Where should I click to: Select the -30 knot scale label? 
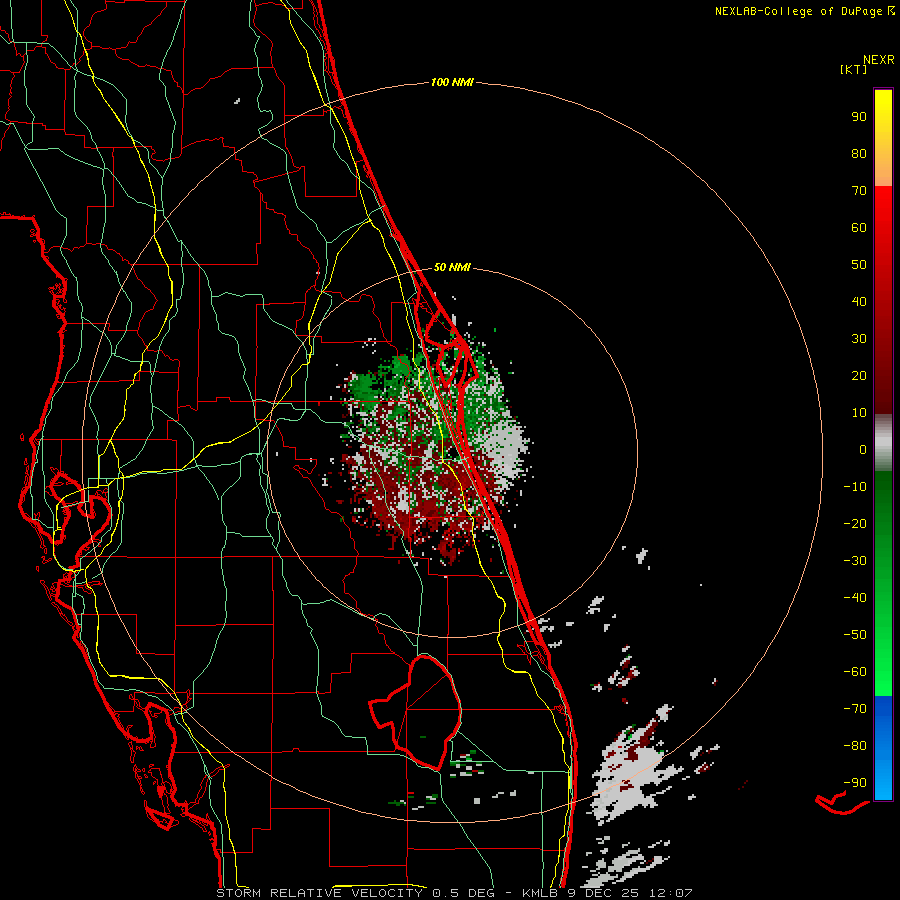click(x=855, y=561)
